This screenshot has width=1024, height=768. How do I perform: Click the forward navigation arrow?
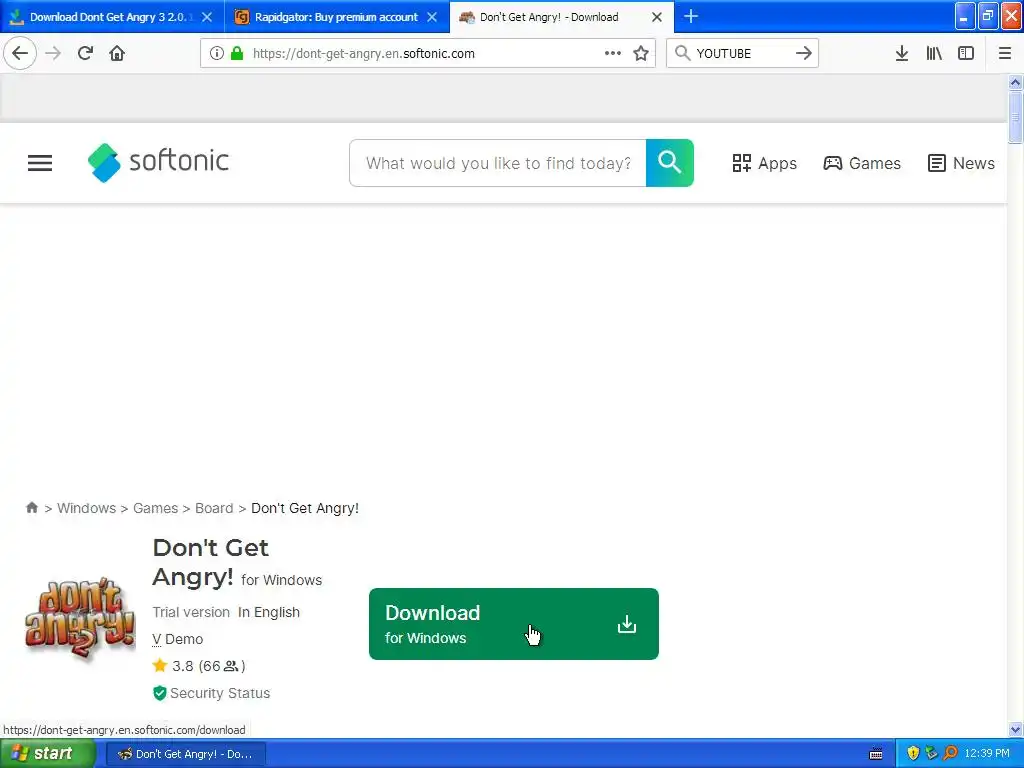point(53,53)
